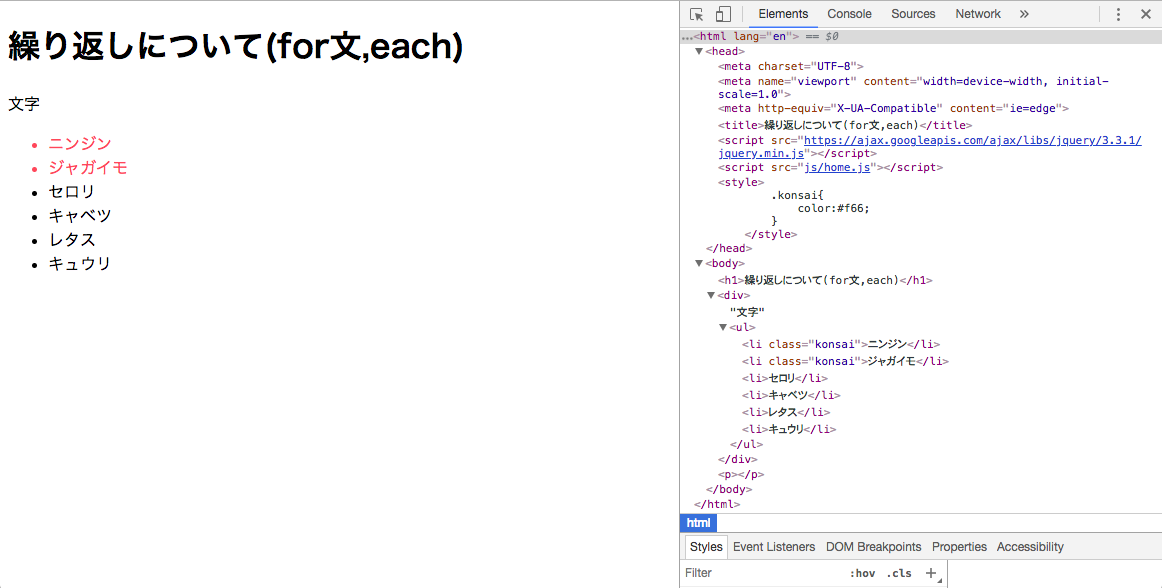1162x588 pixels.
Task: Activate the inspect element picker icon
Action: (697, 14)
